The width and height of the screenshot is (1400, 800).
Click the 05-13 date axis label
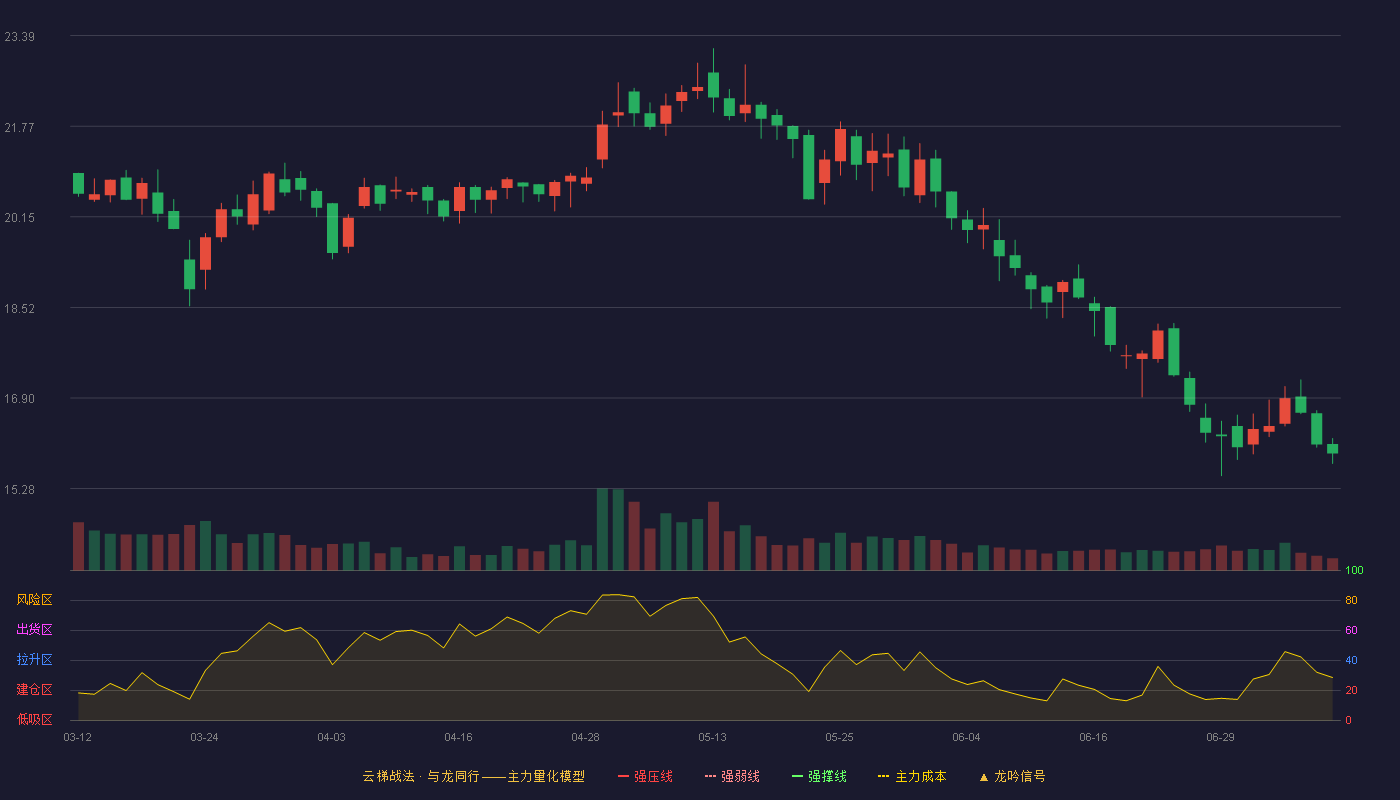tap(712, 737)
